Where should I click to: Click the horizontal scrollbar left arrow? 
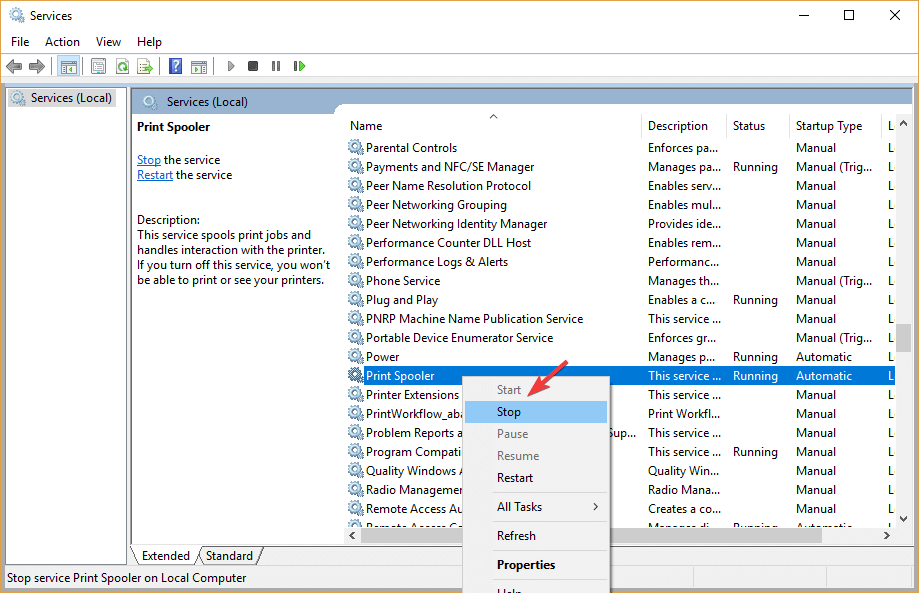pos(352,535)
